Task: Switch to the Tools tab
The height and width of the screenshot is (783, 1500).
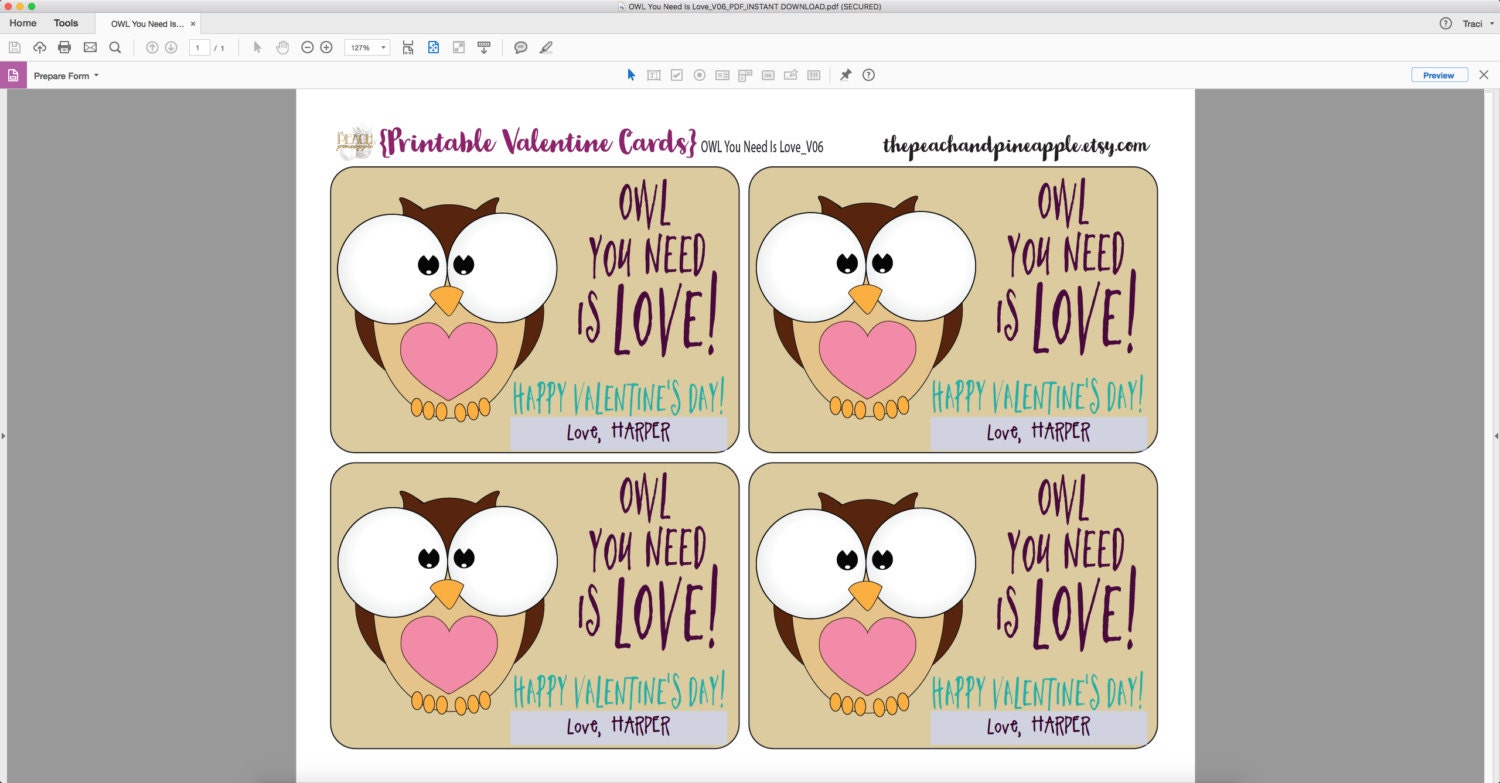Action: [65, 22]
